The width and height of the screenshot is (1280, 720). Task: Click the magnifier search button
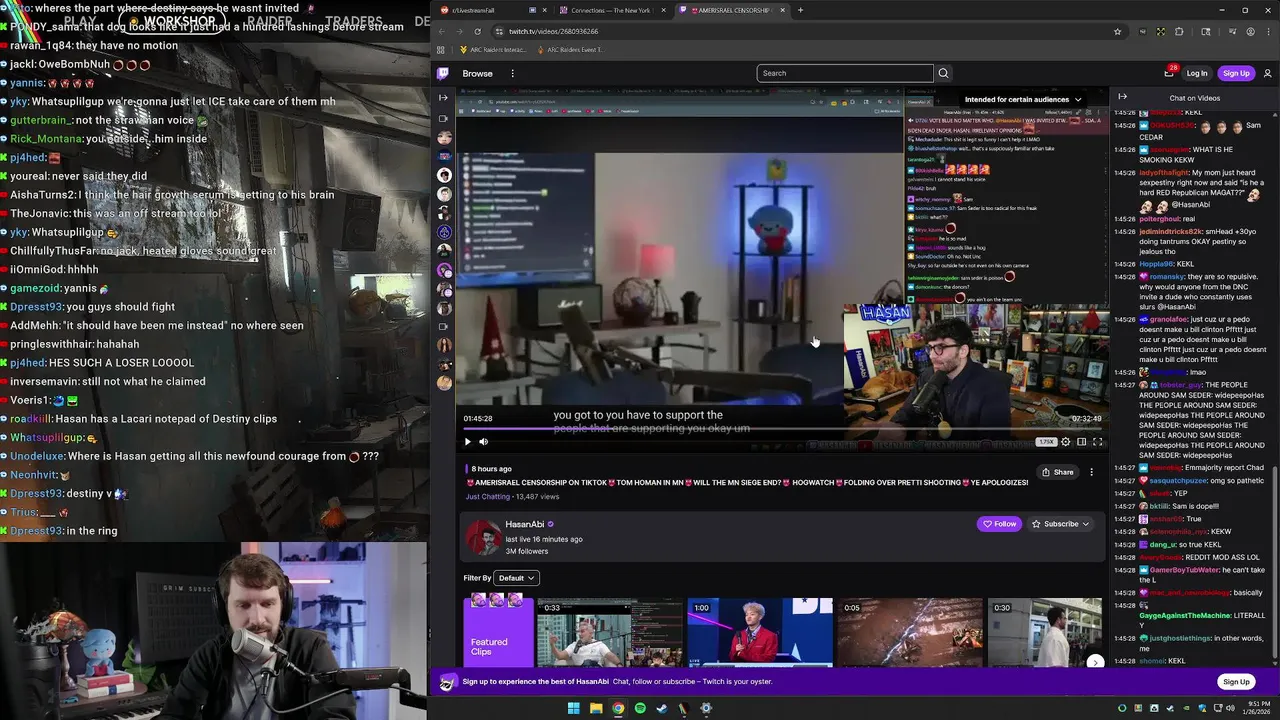click(943, 73)
